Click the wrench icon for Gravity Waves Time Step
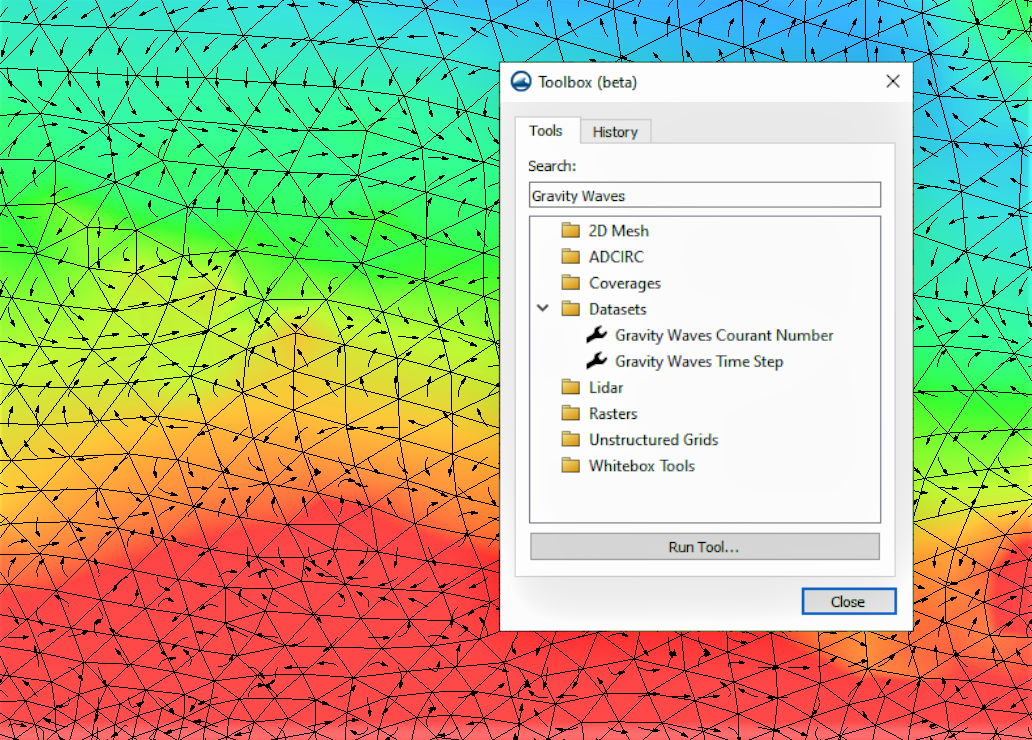Screen dimensions: 1032x740 click(595, 361)
